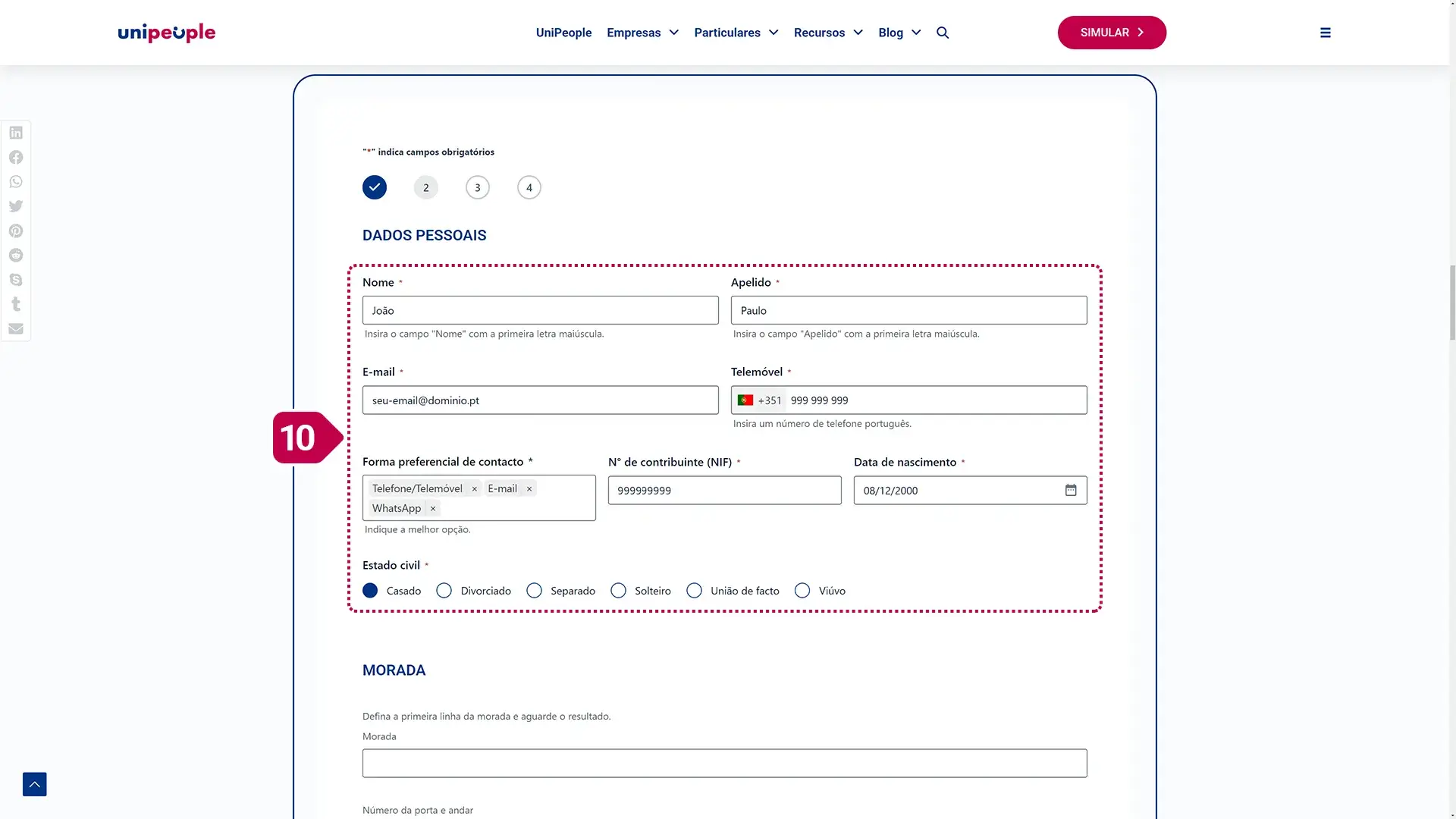
Task: Click the Morada address input field
Action: pos(724,763)
